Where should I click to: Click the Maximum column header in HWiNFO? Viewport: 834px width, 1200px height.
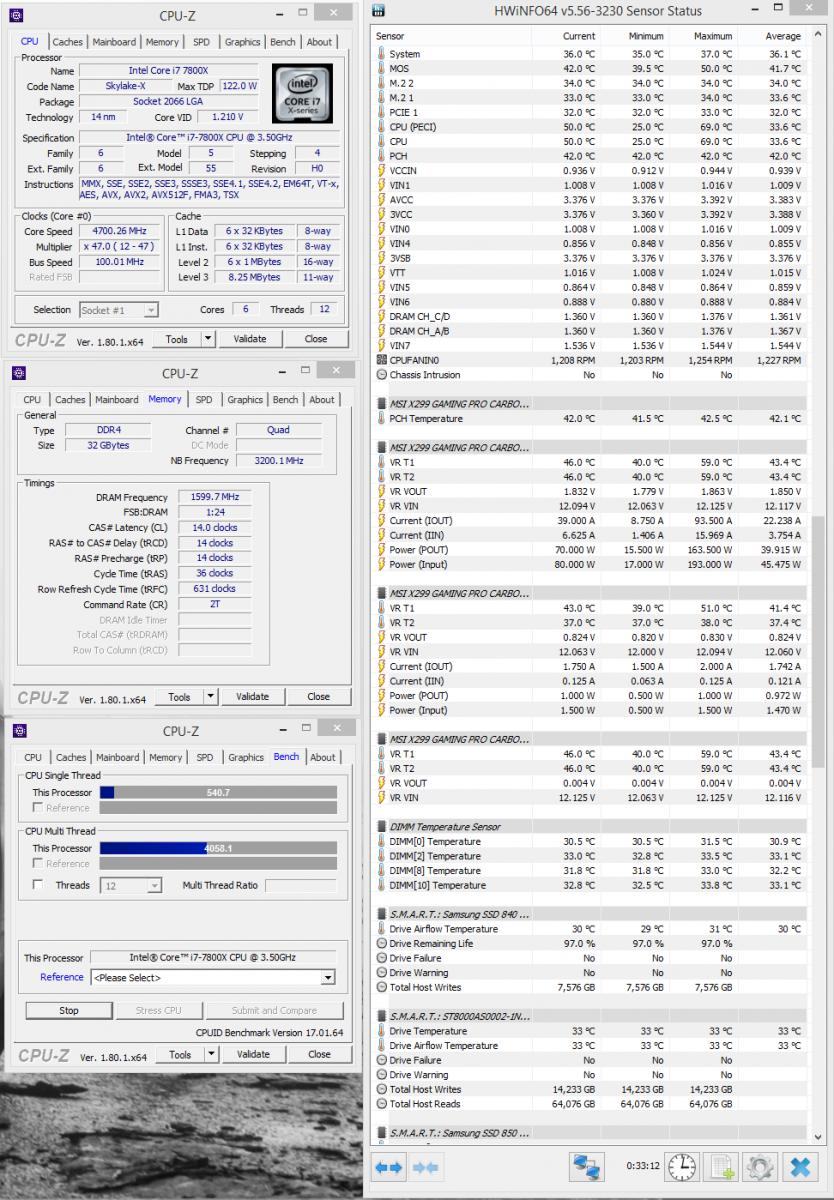pyautogui.click(x=713, y=36)
